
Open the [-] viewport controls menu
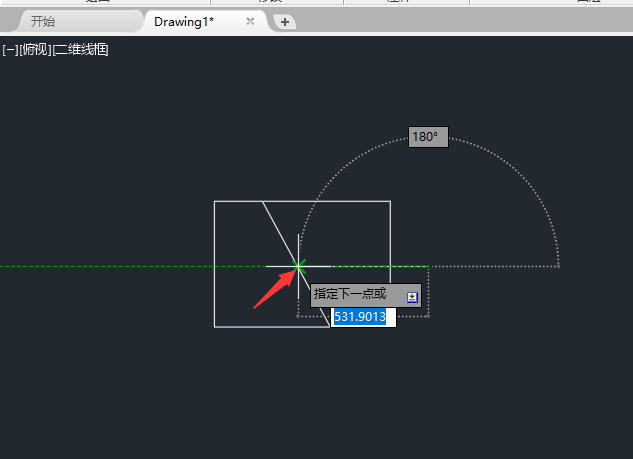[10, 50]
